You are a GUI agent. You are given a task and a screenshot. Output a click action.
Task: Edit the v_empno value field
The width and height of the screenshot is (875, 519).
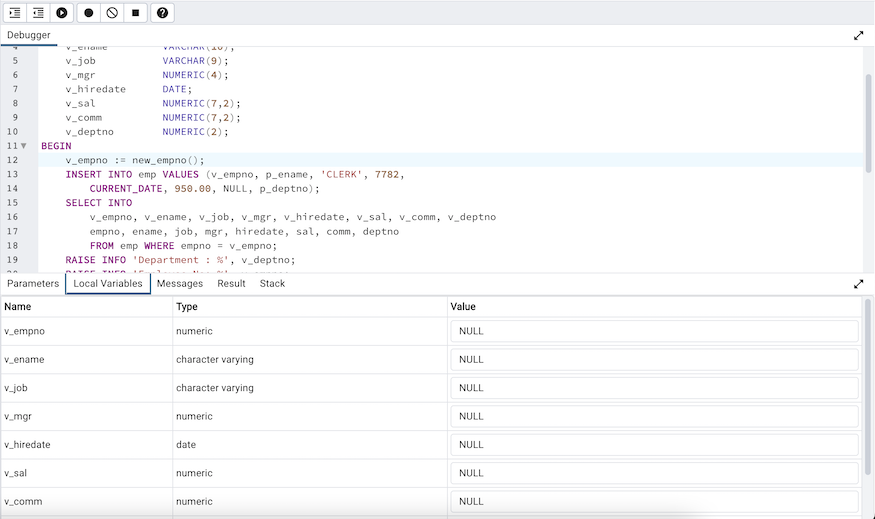click(x=655, y=331)
